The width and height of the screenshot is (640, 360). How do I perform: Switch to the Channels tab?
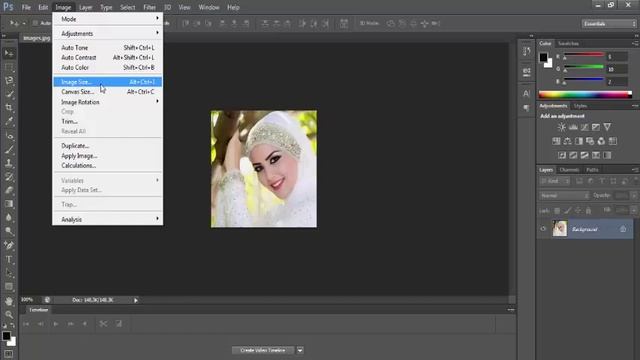[569, 170]
